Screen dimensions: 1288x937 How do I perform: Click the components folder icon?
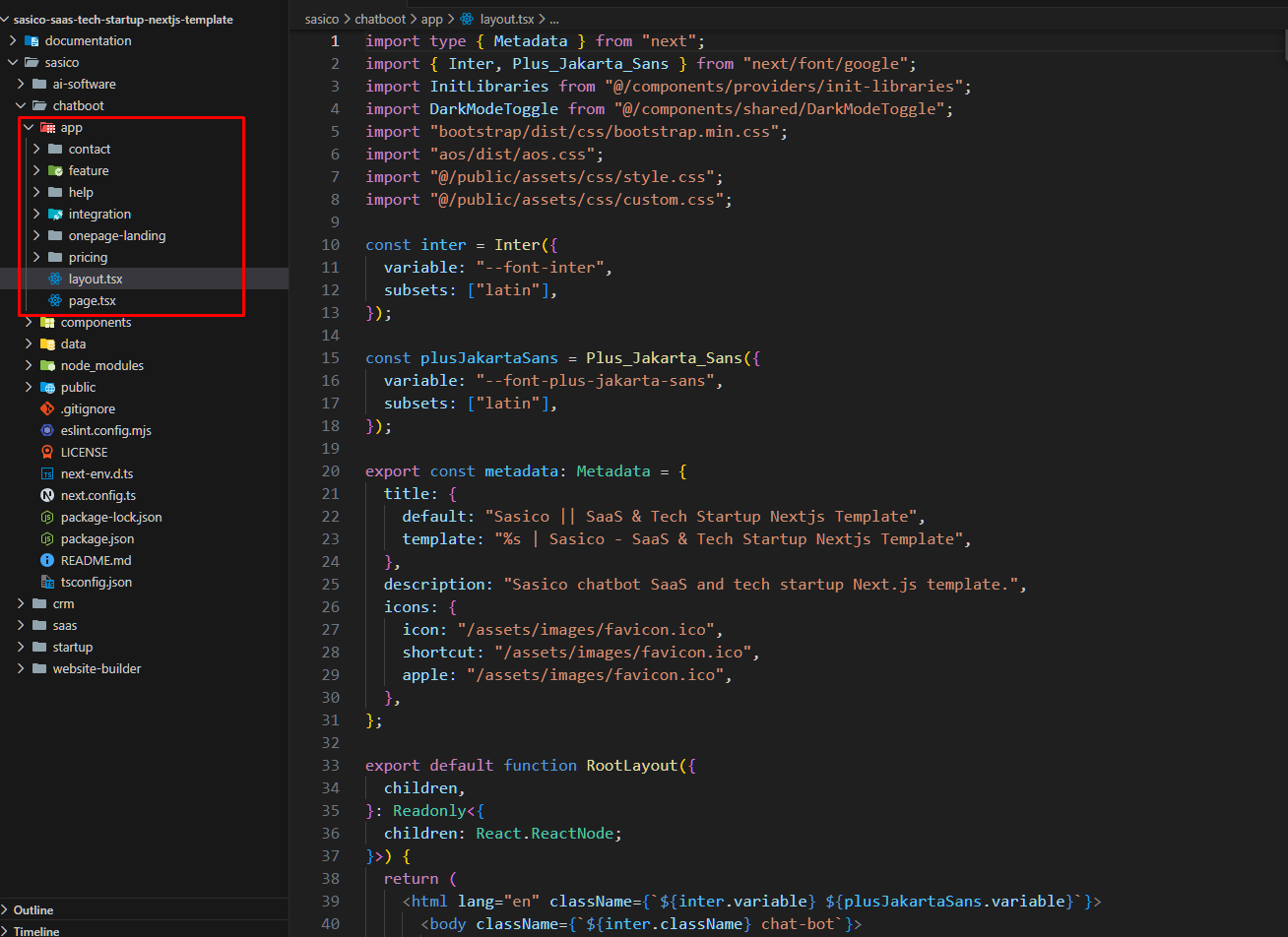coord(47,322)
